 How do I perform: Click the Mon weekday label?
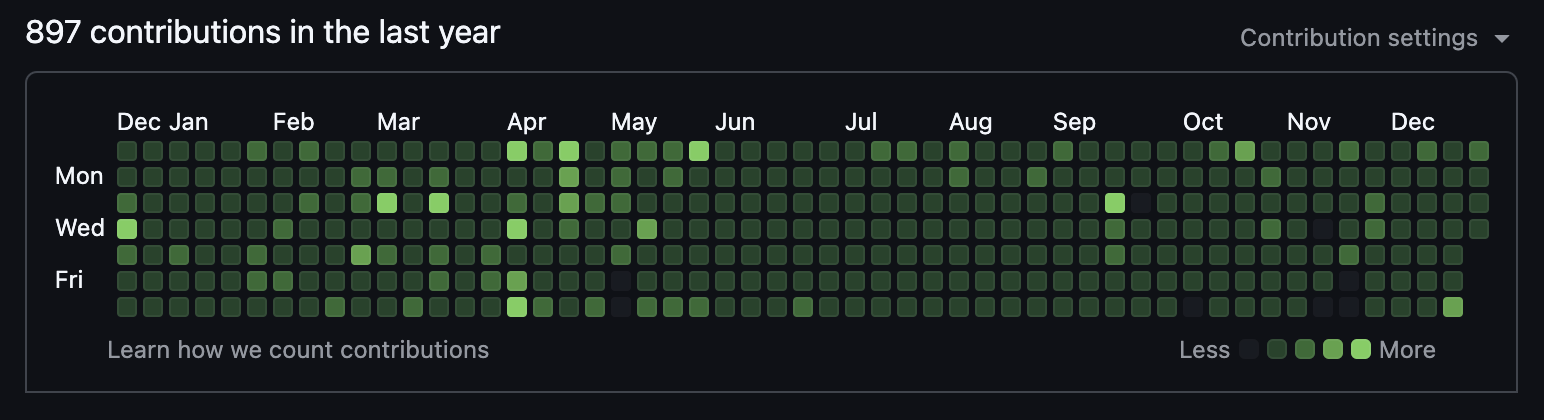[x=79, y=176]
